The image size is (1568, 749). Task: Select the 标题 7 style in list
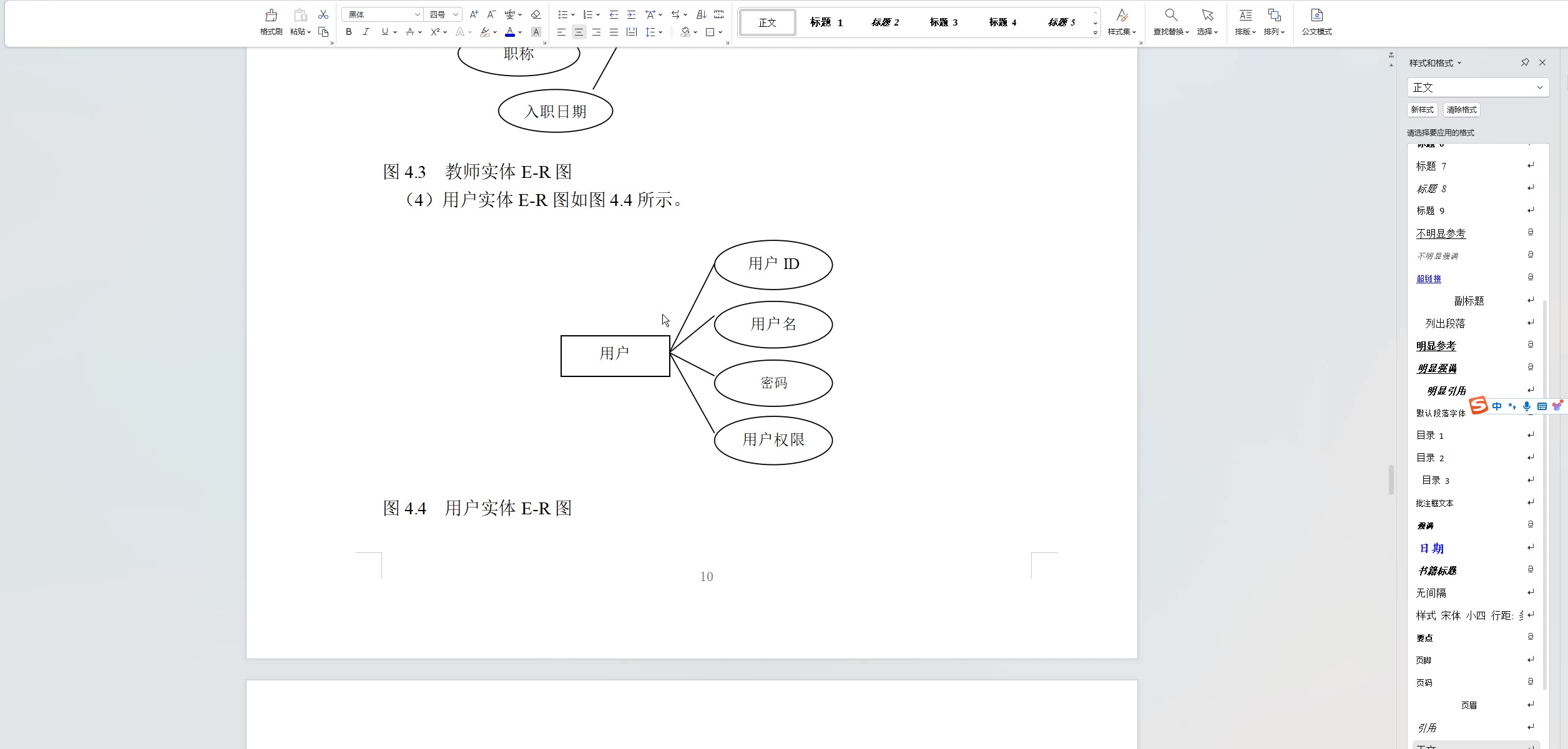[x=1431, y=166]
